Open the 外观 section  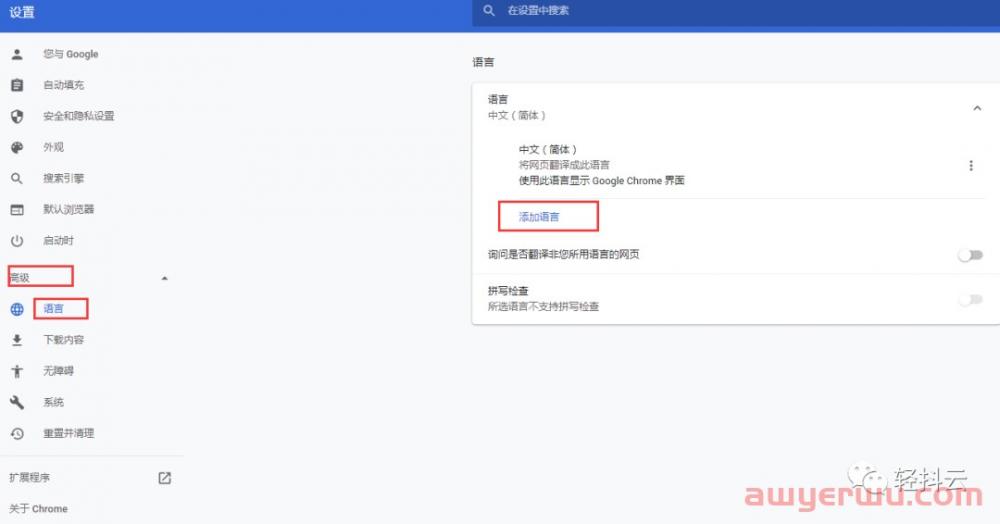[54, 147]
